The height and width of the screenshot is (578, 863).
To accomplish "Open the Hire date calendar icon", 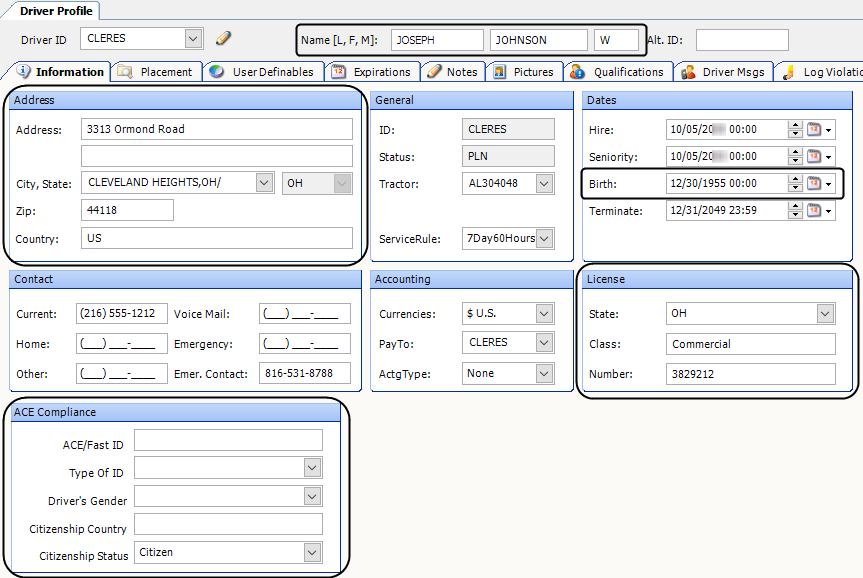I will 814,130.
